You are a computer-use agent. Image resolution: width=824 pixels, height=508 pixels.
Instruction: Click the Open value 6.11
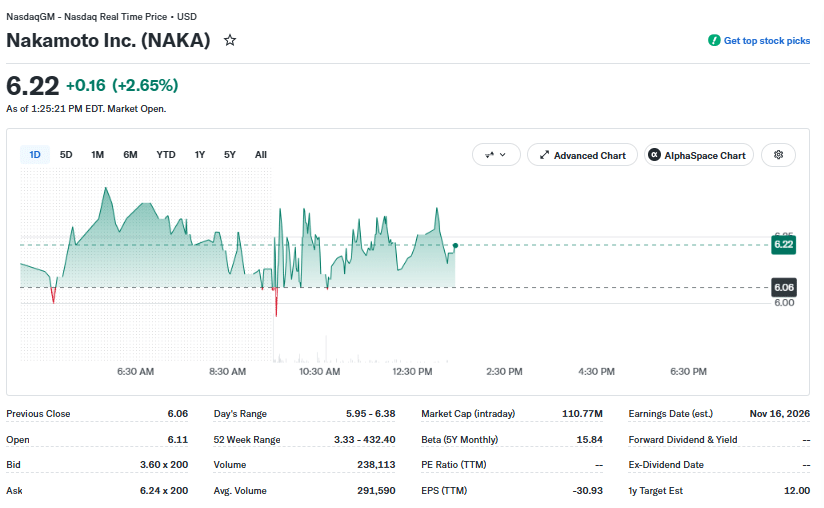[x=178, y=439]
